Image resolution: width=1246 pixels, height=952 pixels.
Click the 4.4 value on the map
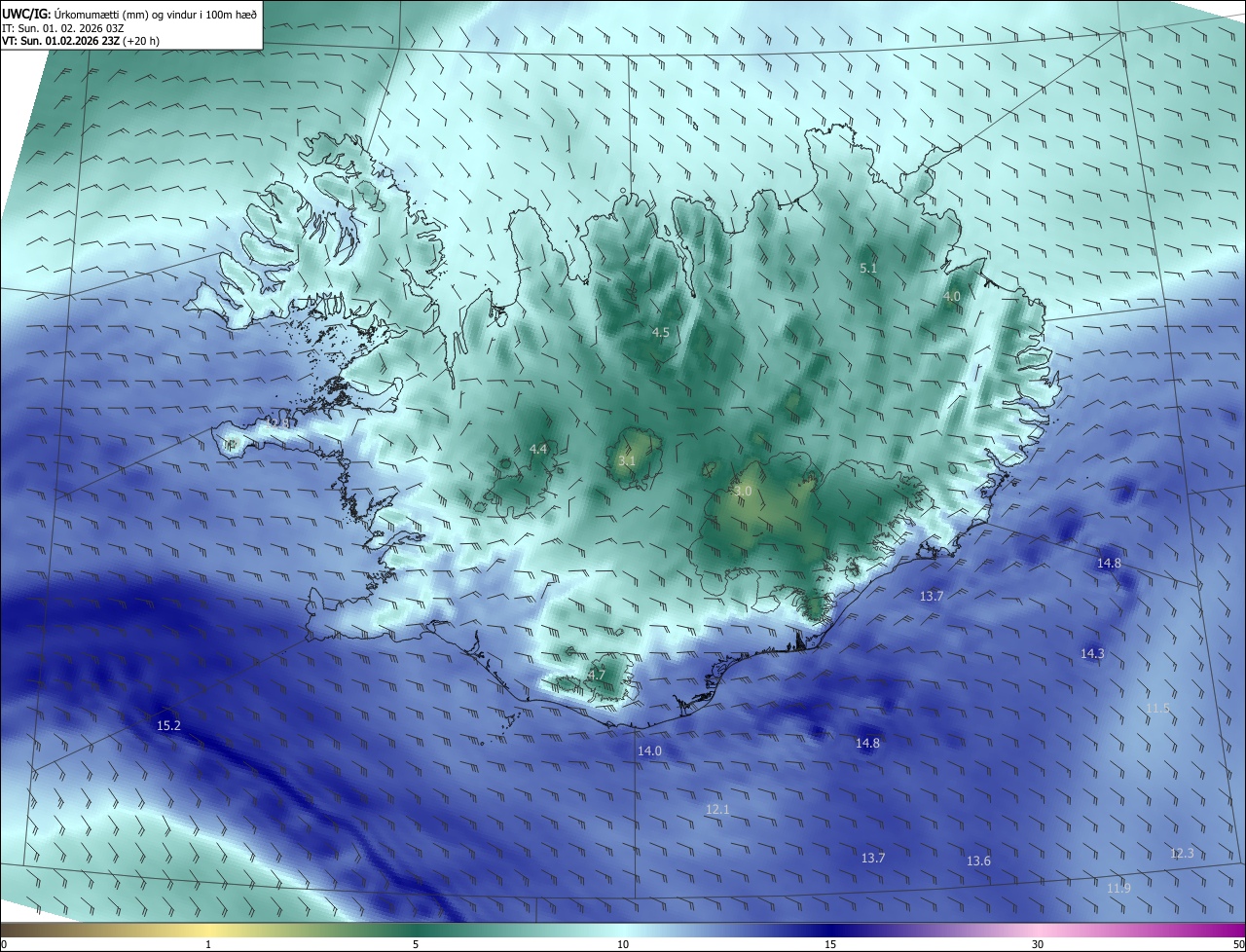[538, 449]
